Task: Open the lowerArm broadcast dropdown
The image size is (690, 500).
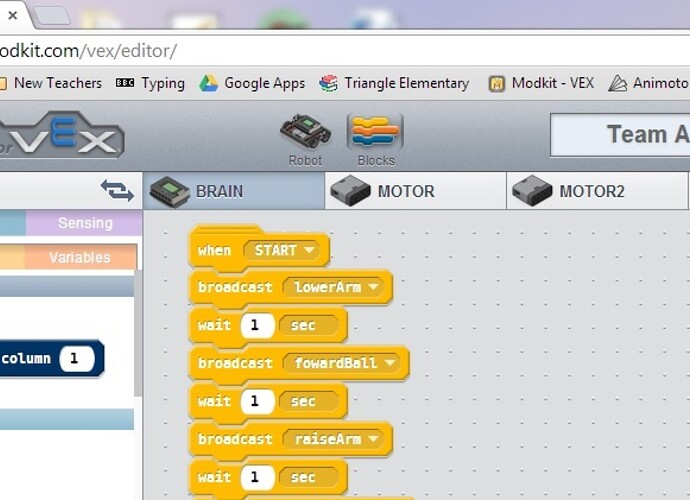Action: tap(336, 287)
